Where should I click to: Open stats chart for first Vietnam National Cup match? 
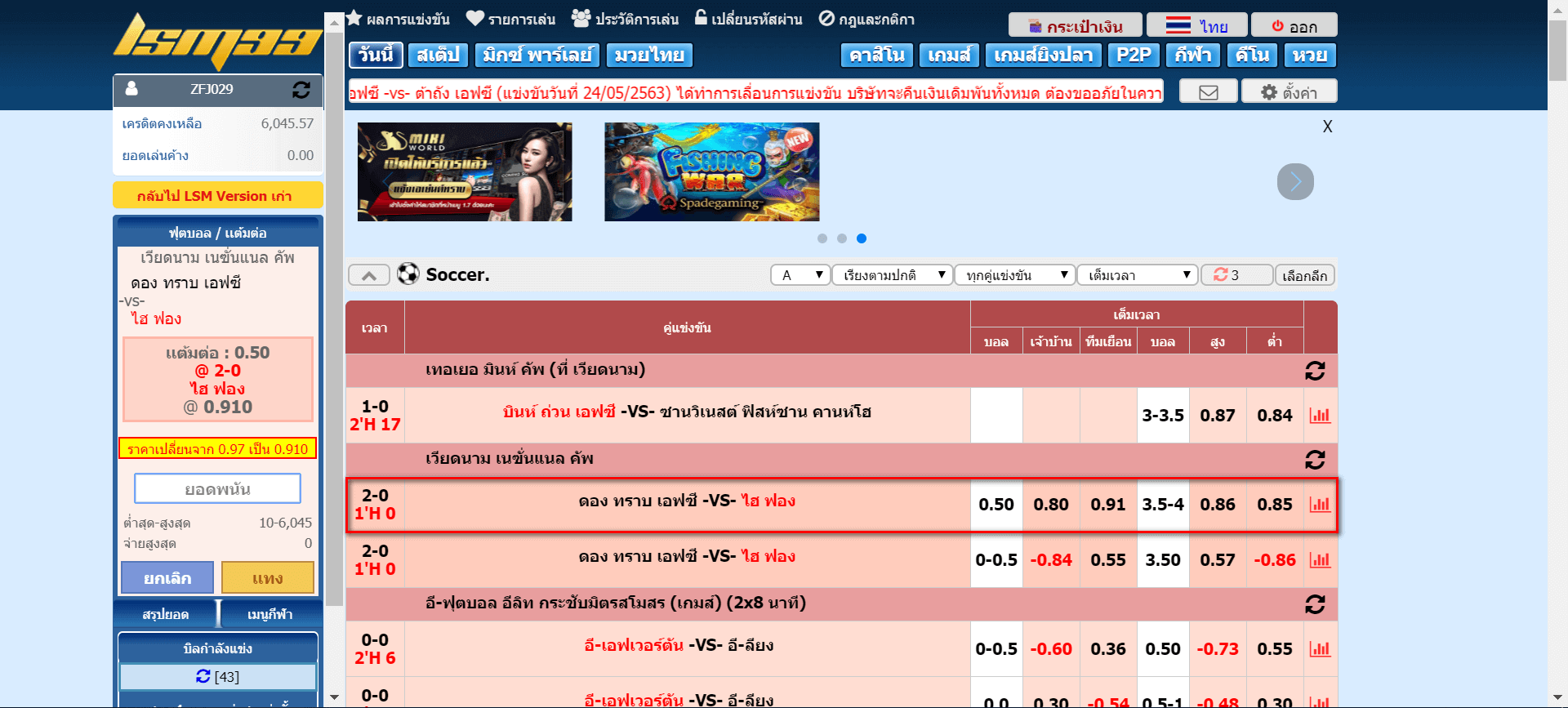(1319, 505)
